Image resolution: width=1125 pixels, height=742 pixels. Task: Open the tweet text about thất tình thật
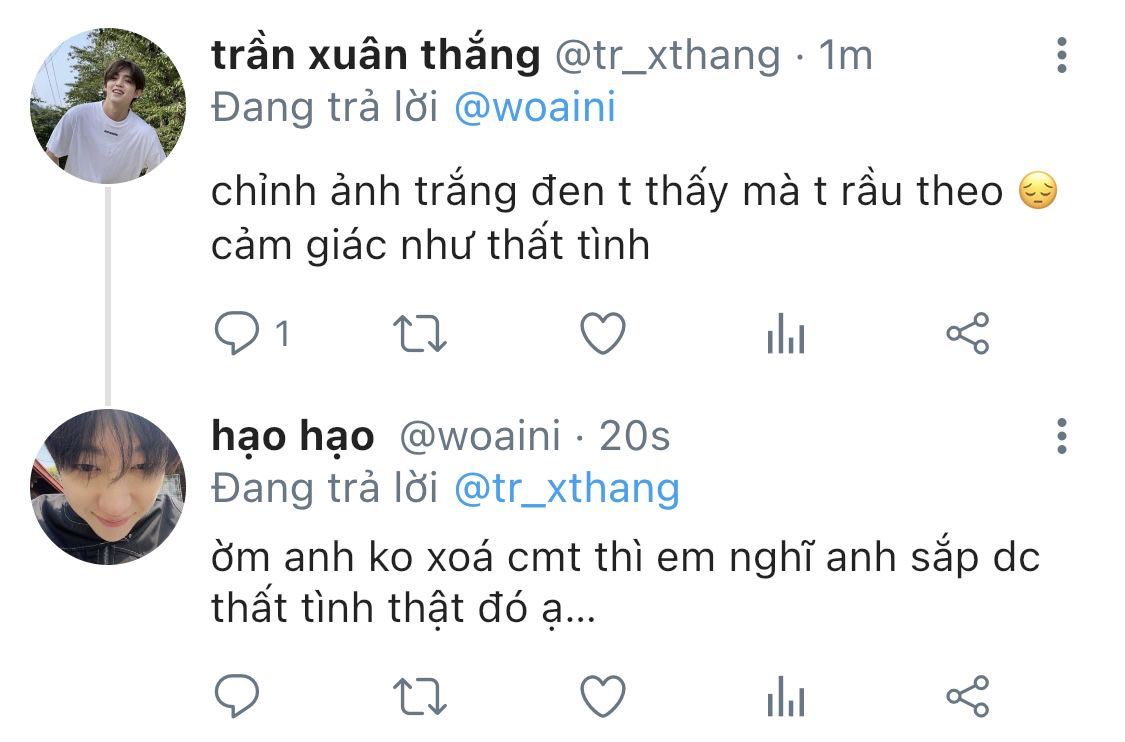[x=625, y=583]
